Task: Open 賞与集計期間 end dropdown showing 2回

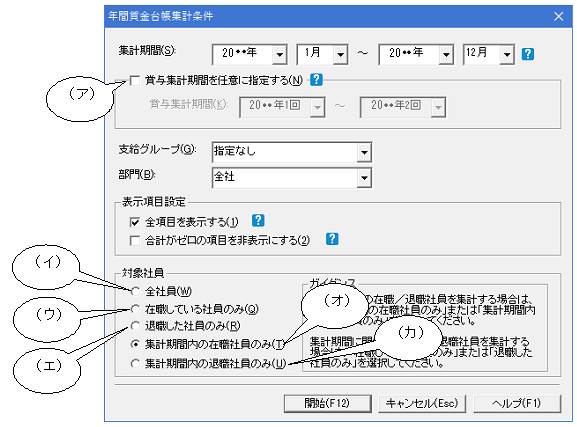Action: coord(438,107)
